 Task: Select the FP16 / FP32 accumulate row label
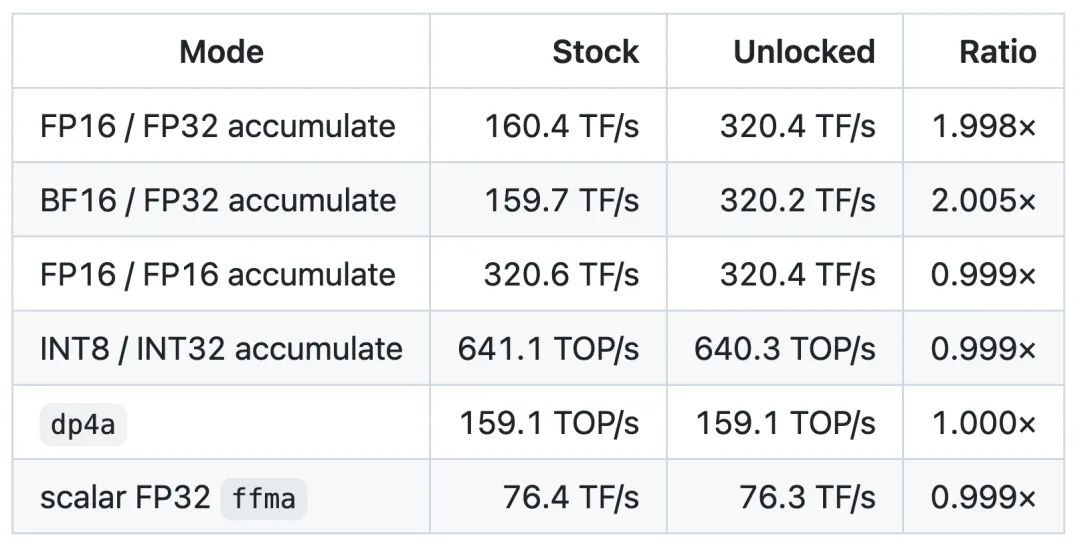coord(218,126)
